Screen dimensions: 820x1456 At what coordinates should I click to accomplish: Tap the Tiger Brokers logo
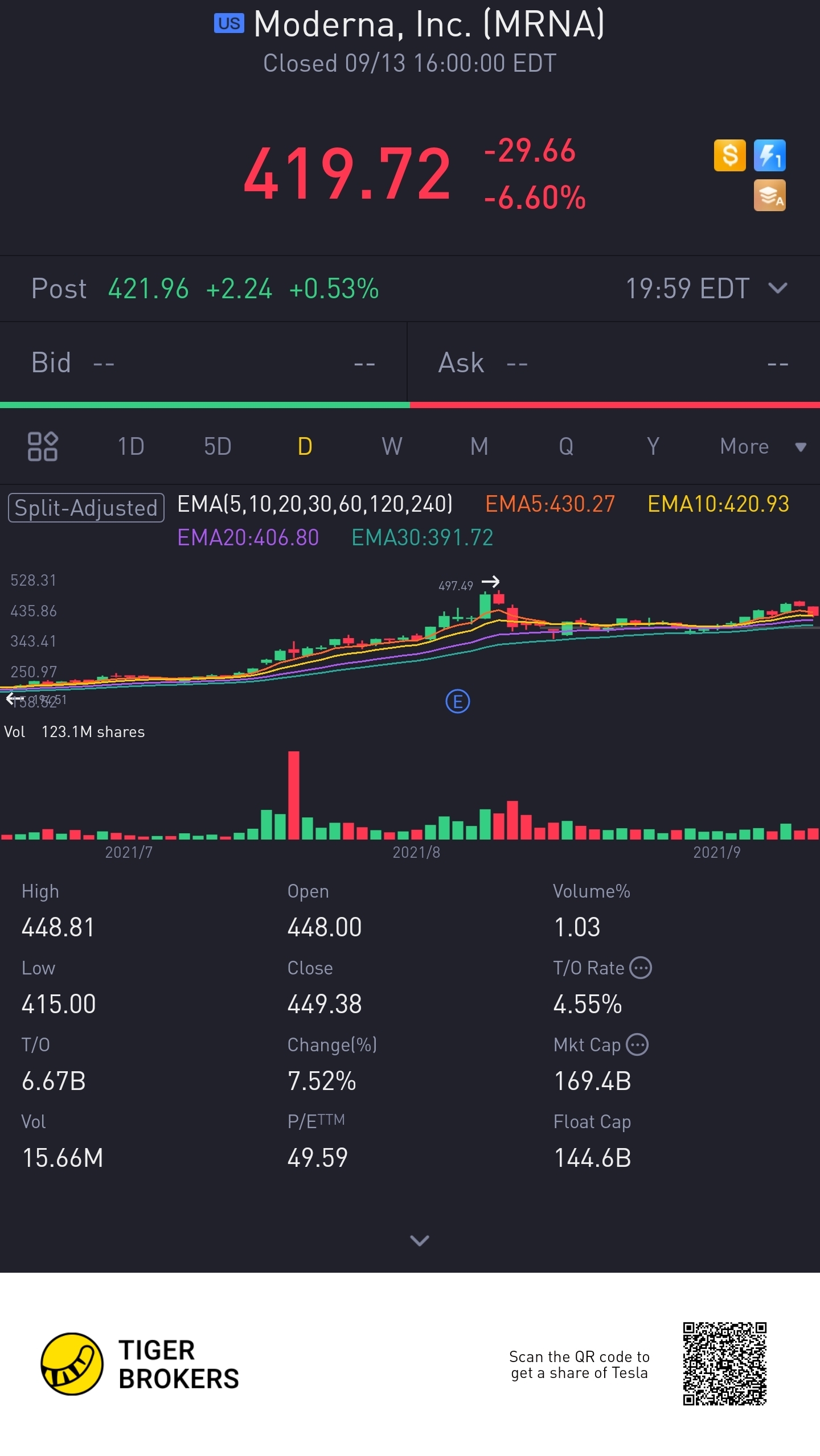(x=140, y=1364)
